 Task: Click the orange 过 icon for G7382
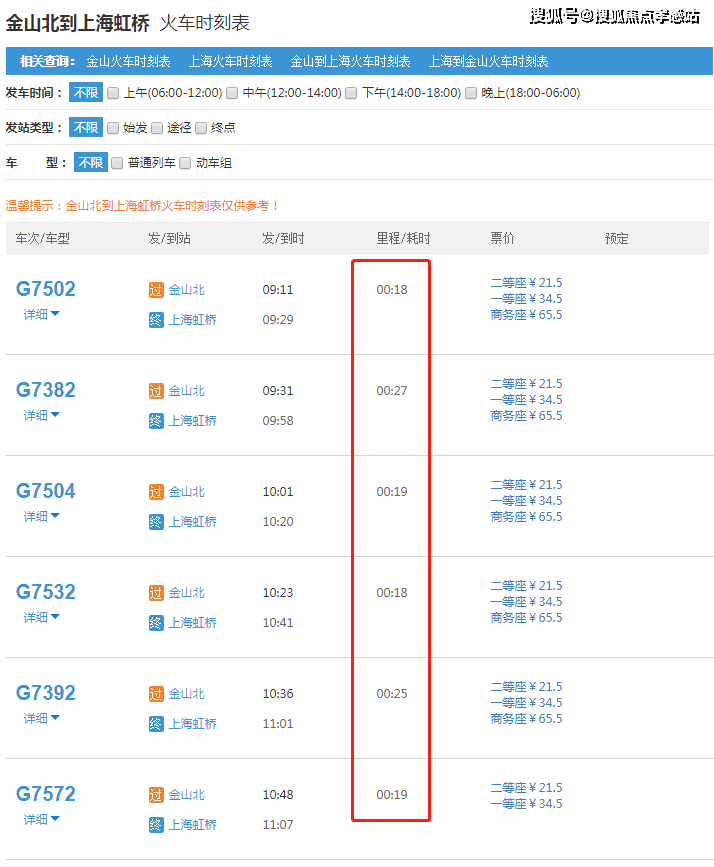[155, 391]
